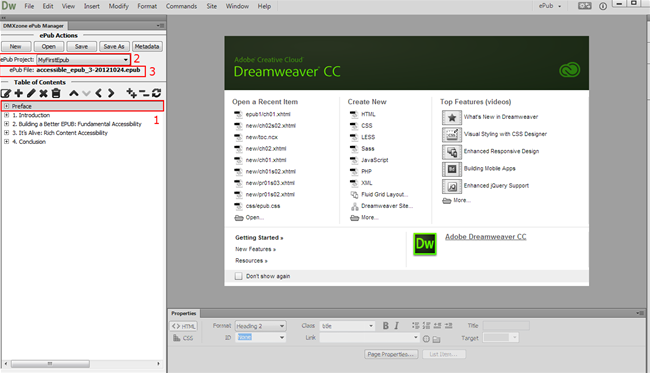Open the ePub Project dropdown
This screenshot has width=650, height=373.
83,60
